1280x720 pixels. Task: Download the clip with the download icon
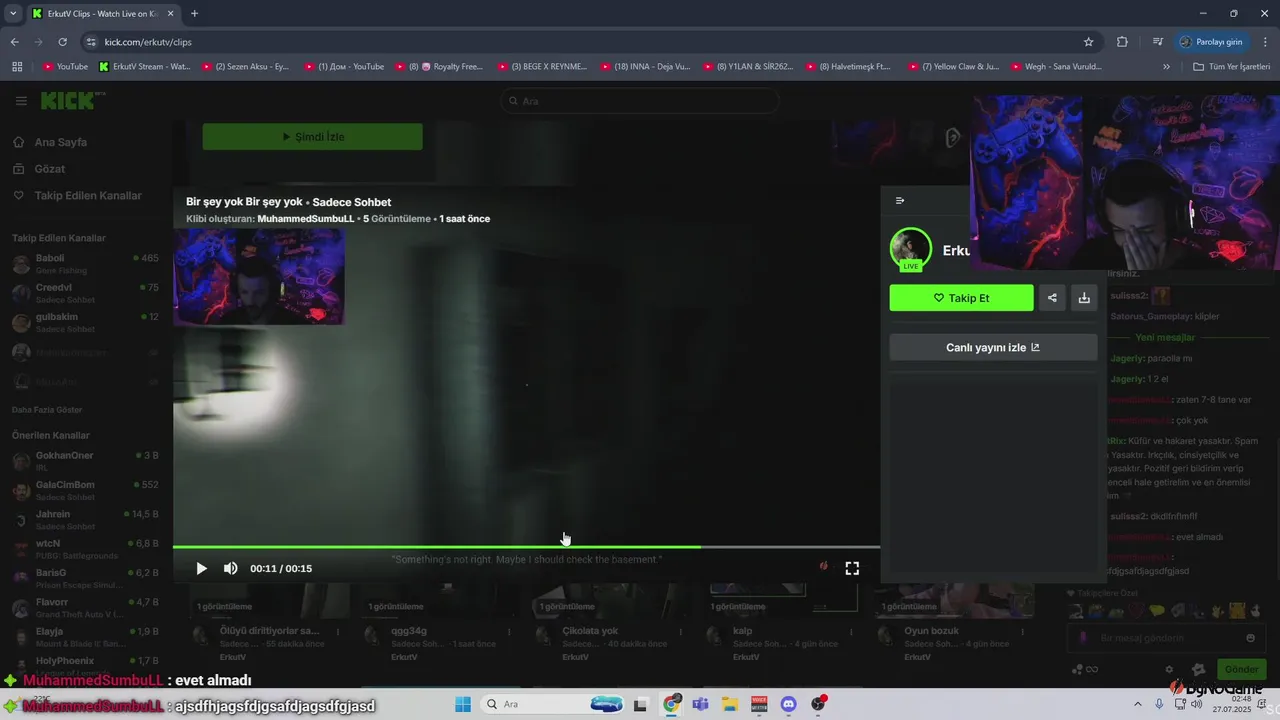pos(1084,298)
